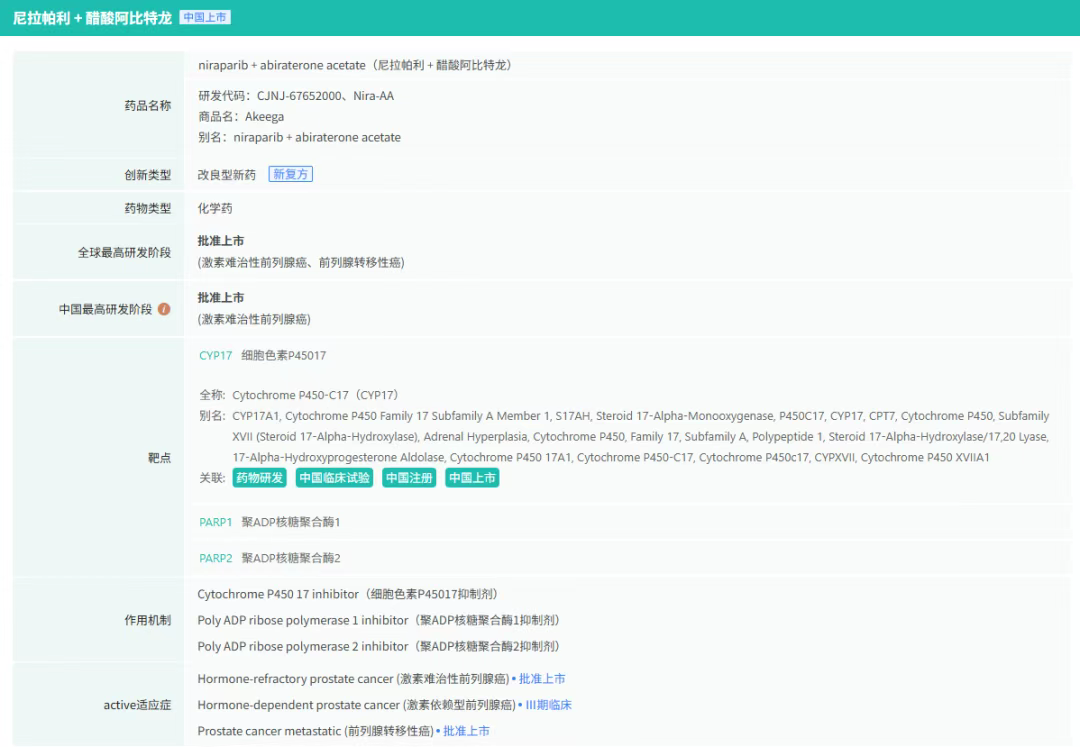1080x747 pixels.
Task: Click the info icon beside 中国最高研发阶段
Action: [x=164, y=309]
